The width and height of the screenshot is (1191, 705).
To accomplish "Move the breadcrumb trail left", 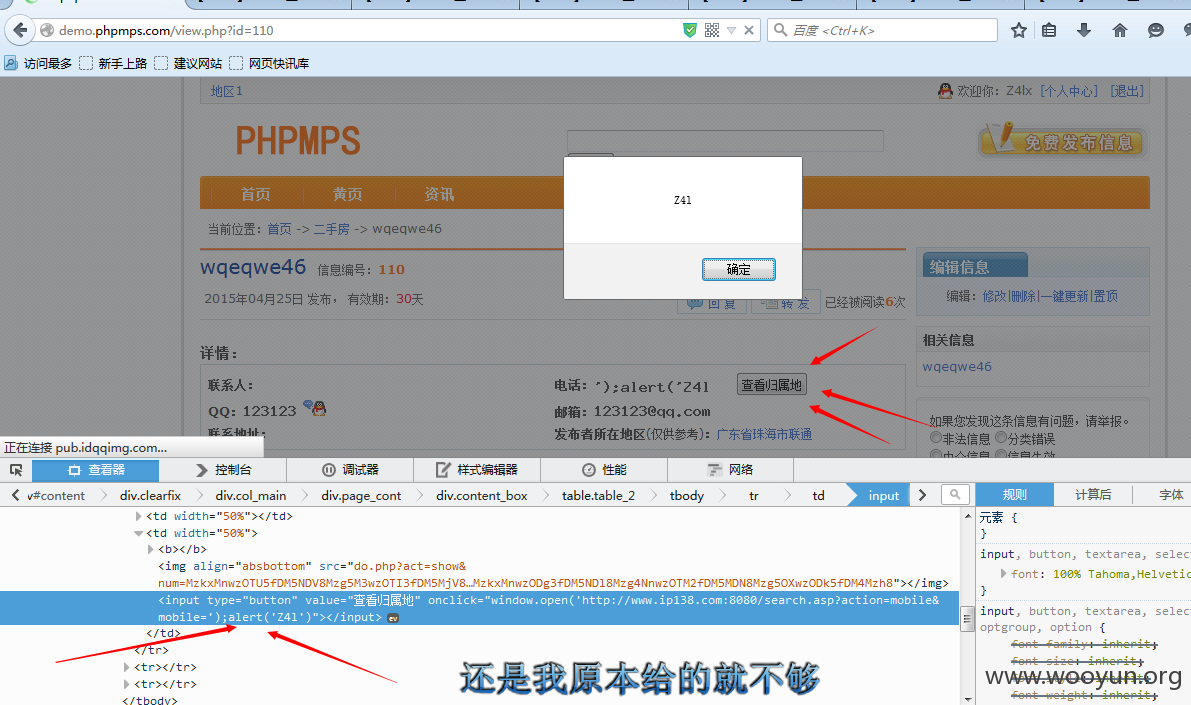I will coord(15,495).
